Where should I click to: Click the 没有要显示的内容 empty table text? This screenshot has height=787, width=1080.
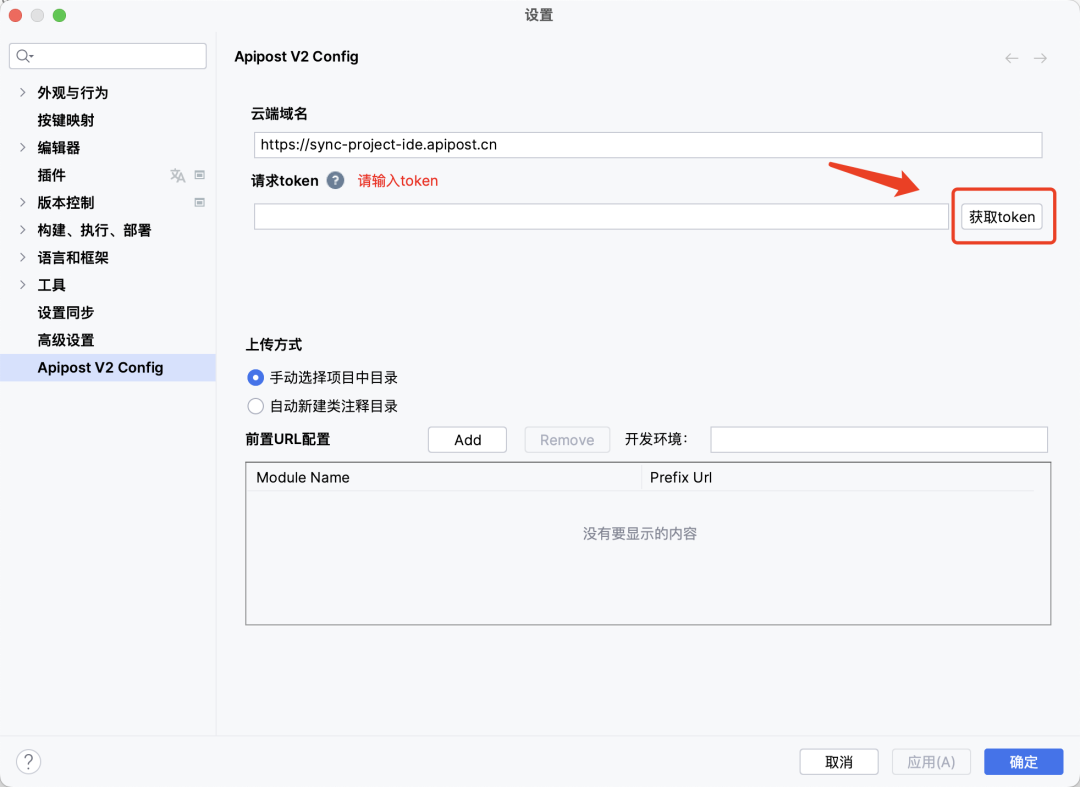click(640, 534)
